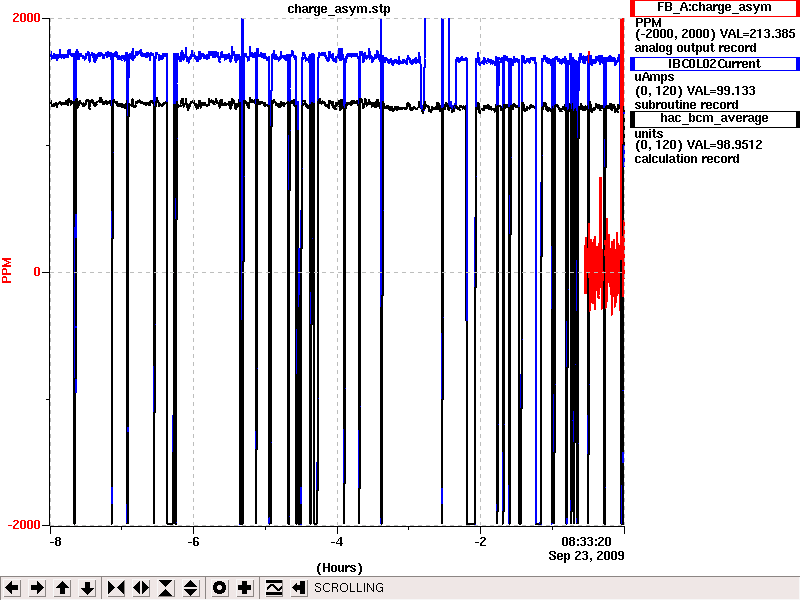Click the arrow-to-bar icon beside SCROLLING
This screenshot has width=800, height=600.
[x=299, y=588]
